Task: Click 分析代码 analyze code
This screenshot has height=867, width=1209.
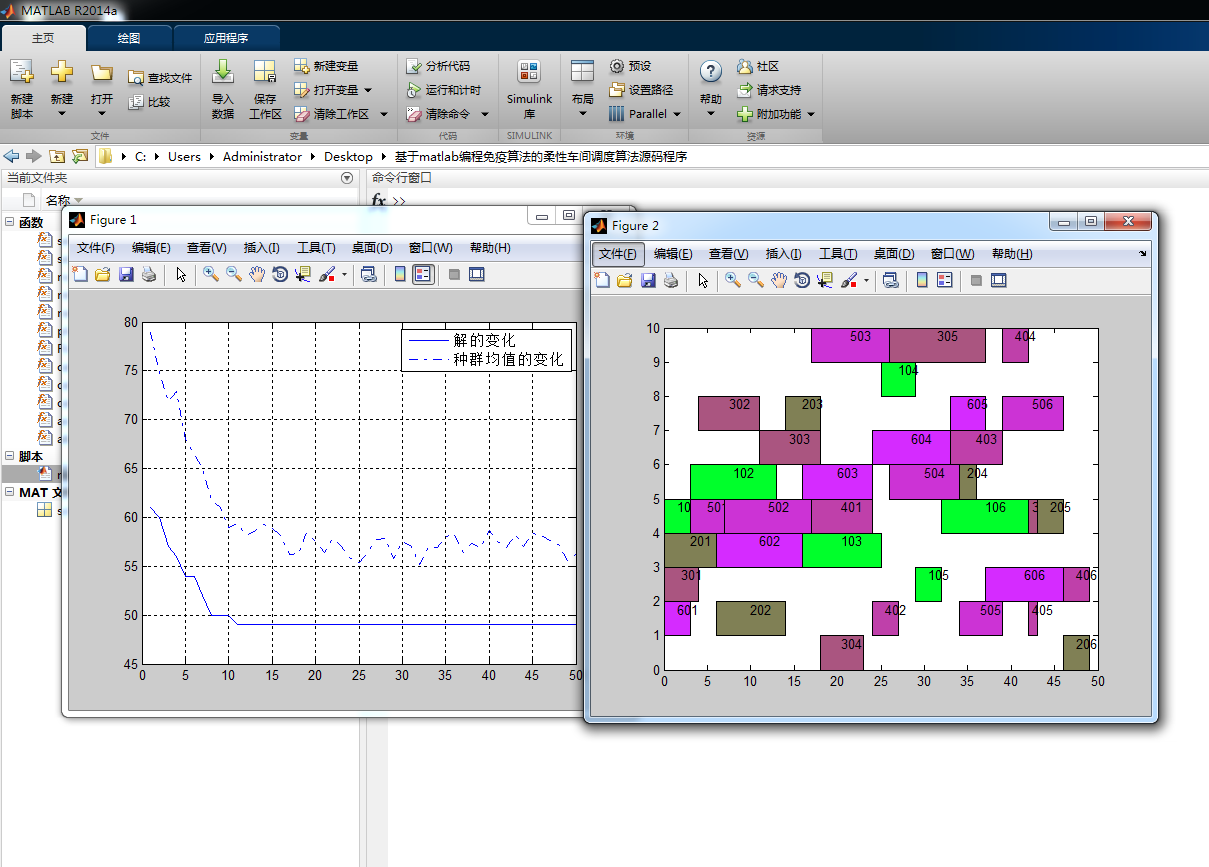Action: 438,66
